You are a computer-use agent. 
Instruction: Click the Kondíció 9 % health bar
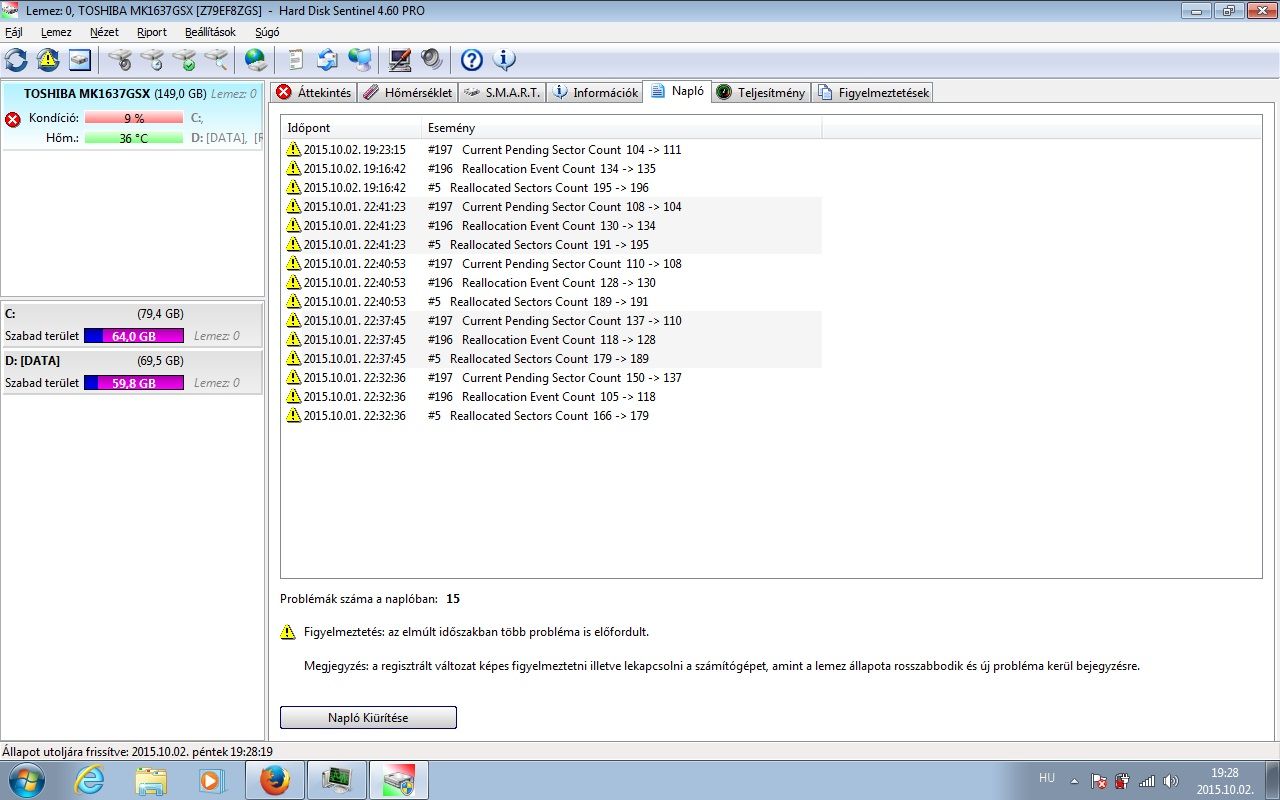(x=134, y=118)
